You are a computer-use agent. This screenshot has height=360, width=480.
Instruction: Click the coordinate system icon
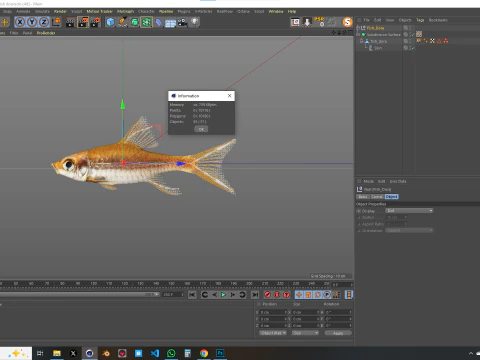[x=57, y=22]
